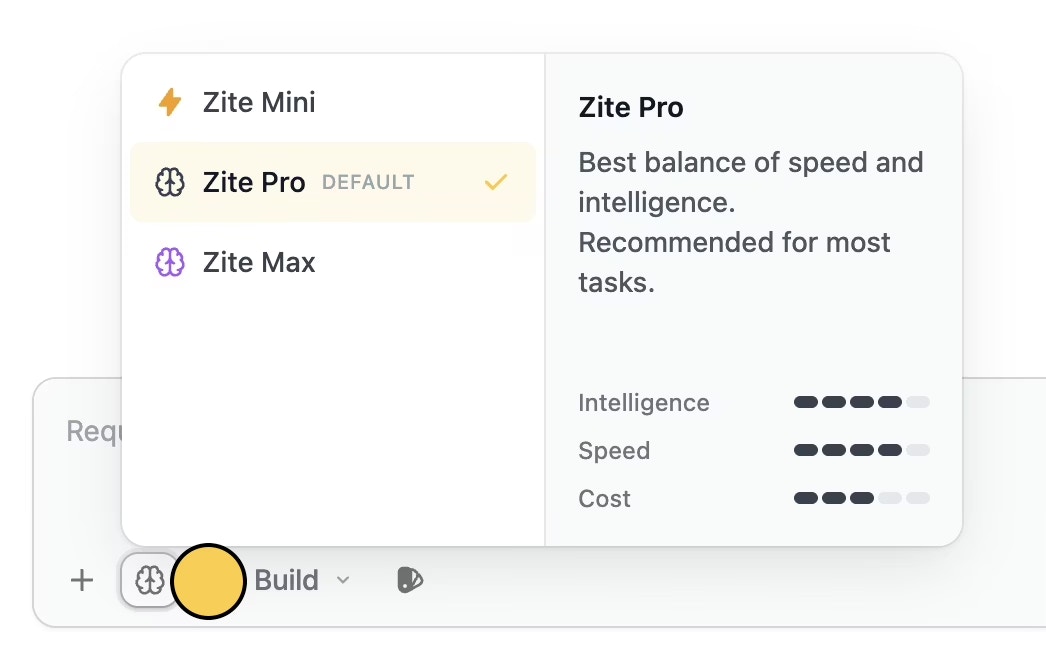Click the Zite Pro heading in details panel
The height and width of the screenshot is (660, 1046).
click(631, 108)
